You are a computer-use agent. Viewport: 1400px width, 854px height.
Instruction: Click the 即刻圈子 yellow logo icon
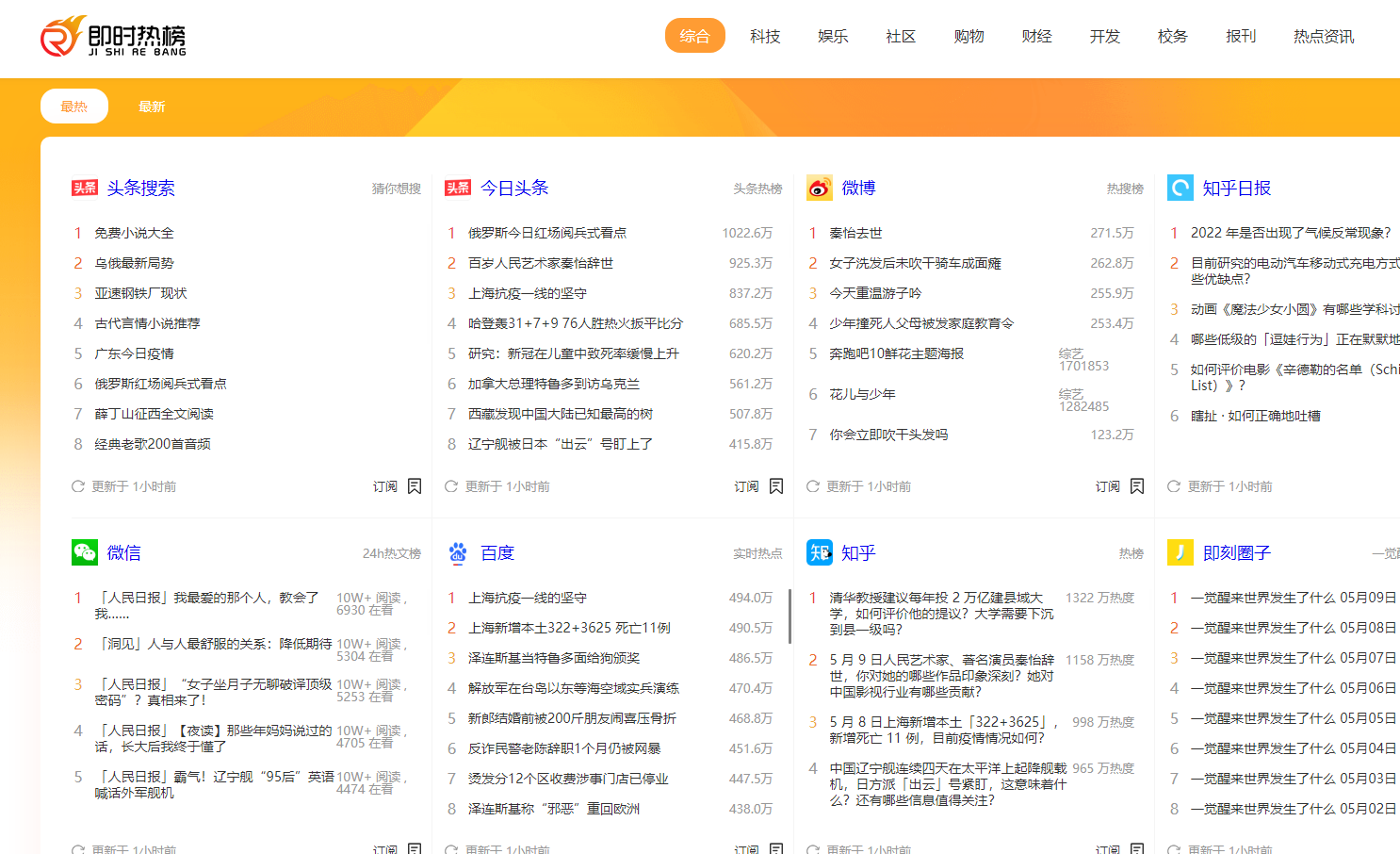tap(1180, 552)
